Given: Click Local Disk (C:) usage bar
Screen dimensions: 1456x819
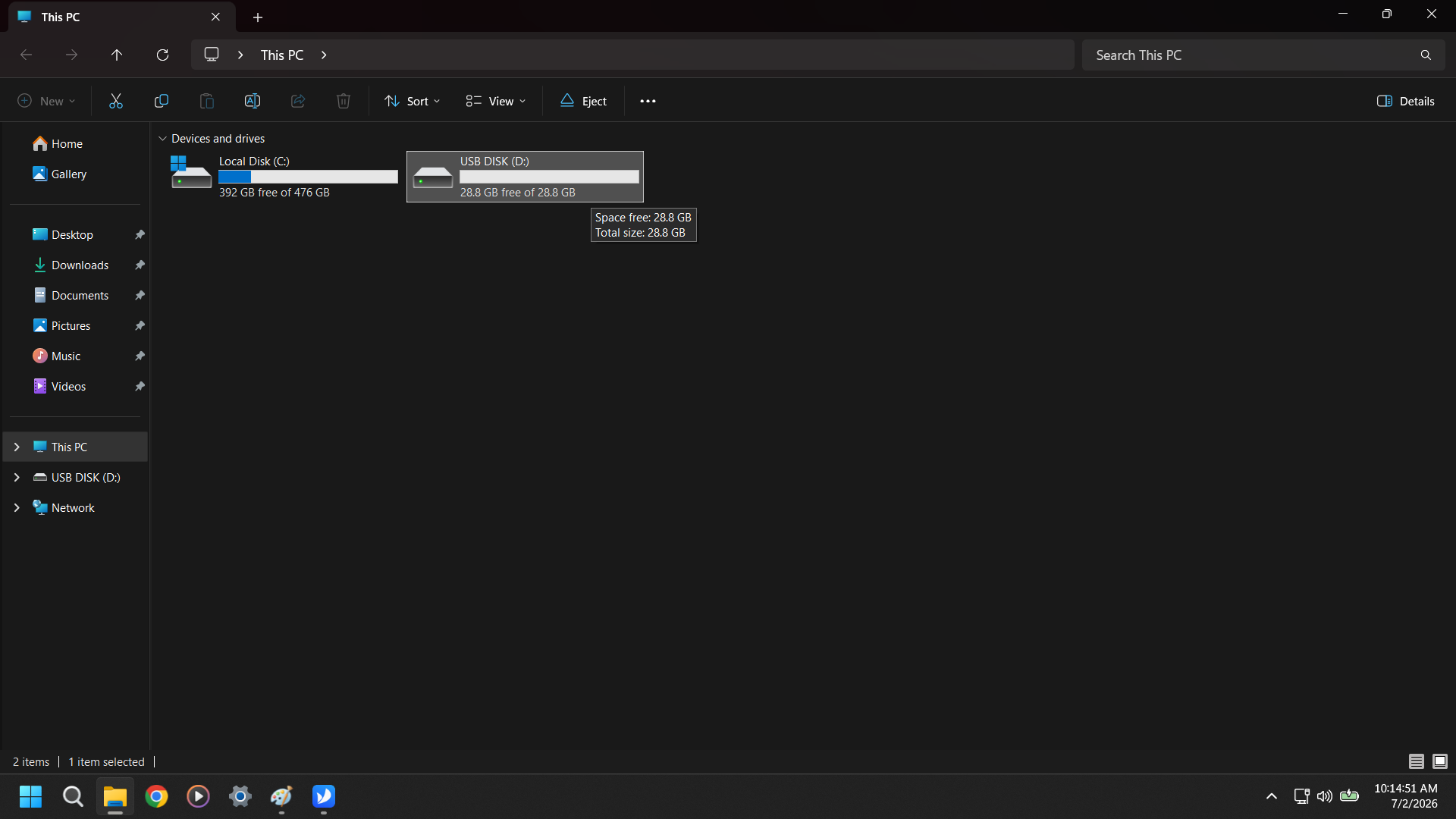Looking at the screenshot, I should pyautogui.click(x=308, y=177).
